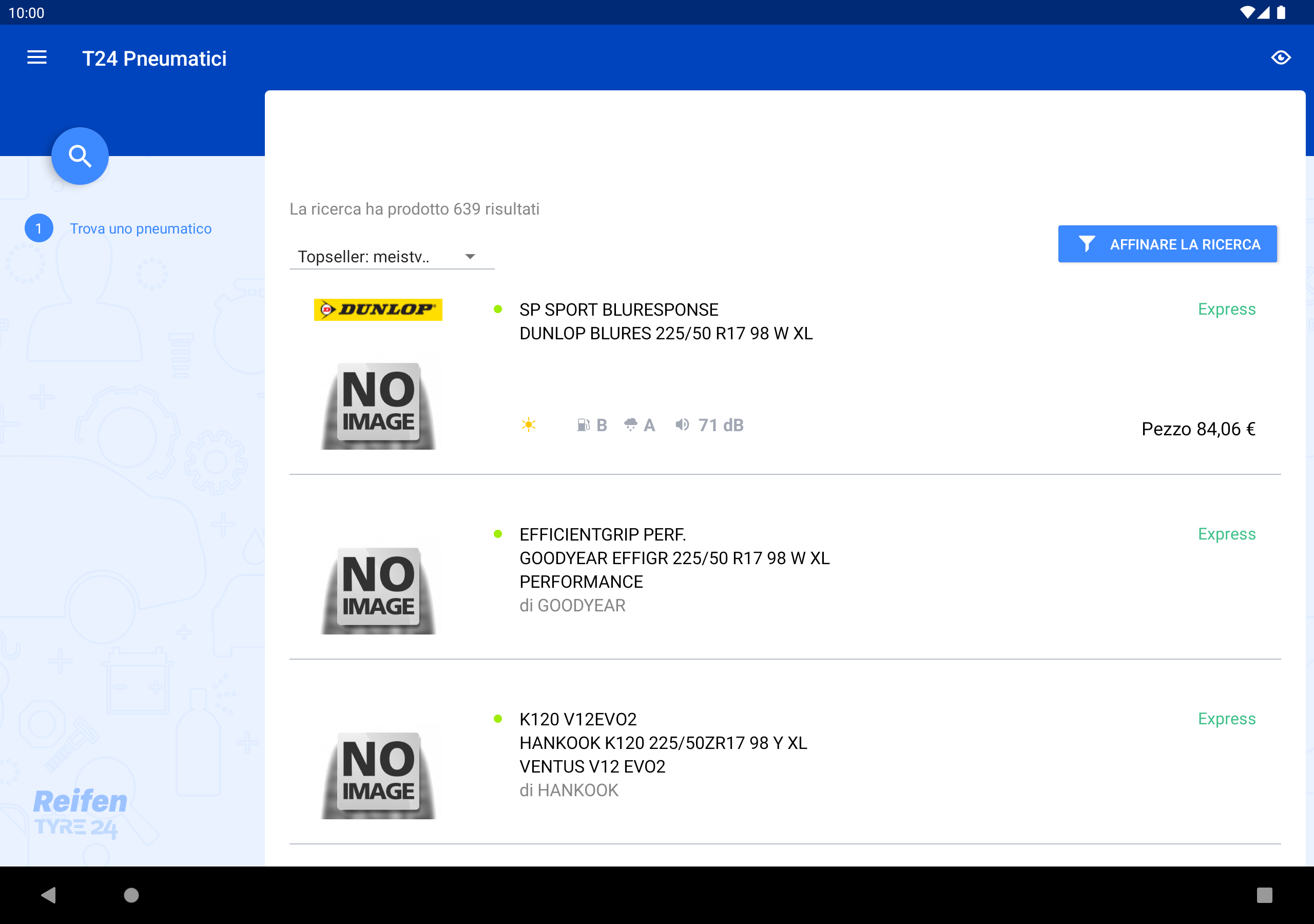Open the hamburger navigation menu

36,58
